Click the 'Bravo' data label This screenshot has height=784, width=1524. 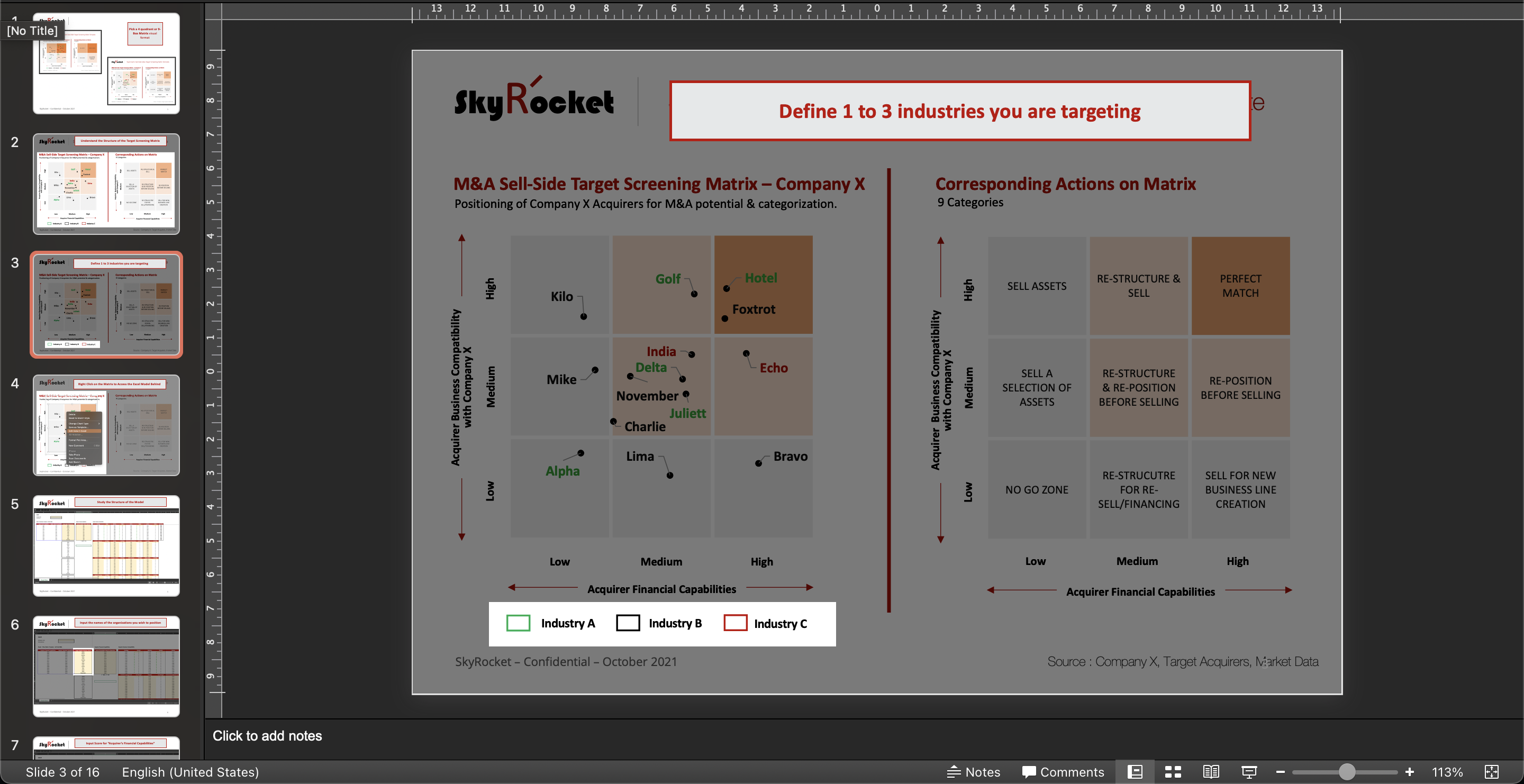click(x=790, y=457)
